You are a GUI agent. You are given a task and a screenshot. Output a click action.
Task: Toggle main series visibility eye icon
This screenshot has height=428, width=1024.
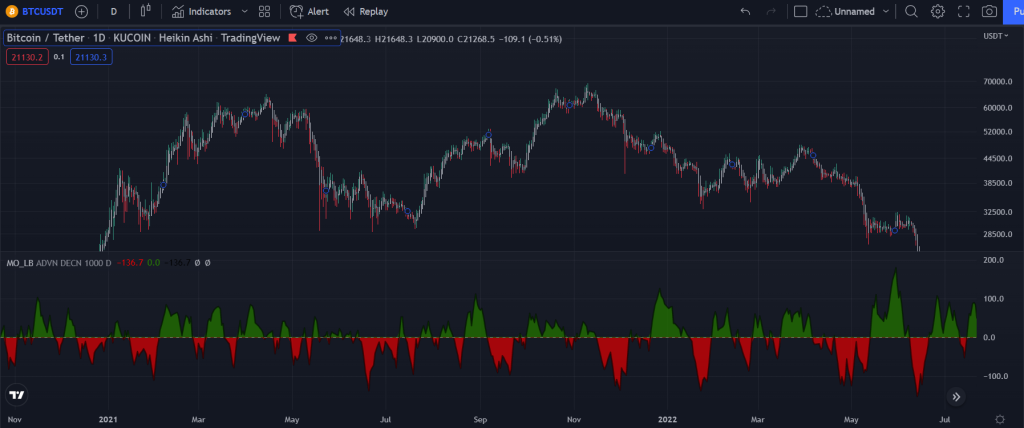tap(312, 38)
